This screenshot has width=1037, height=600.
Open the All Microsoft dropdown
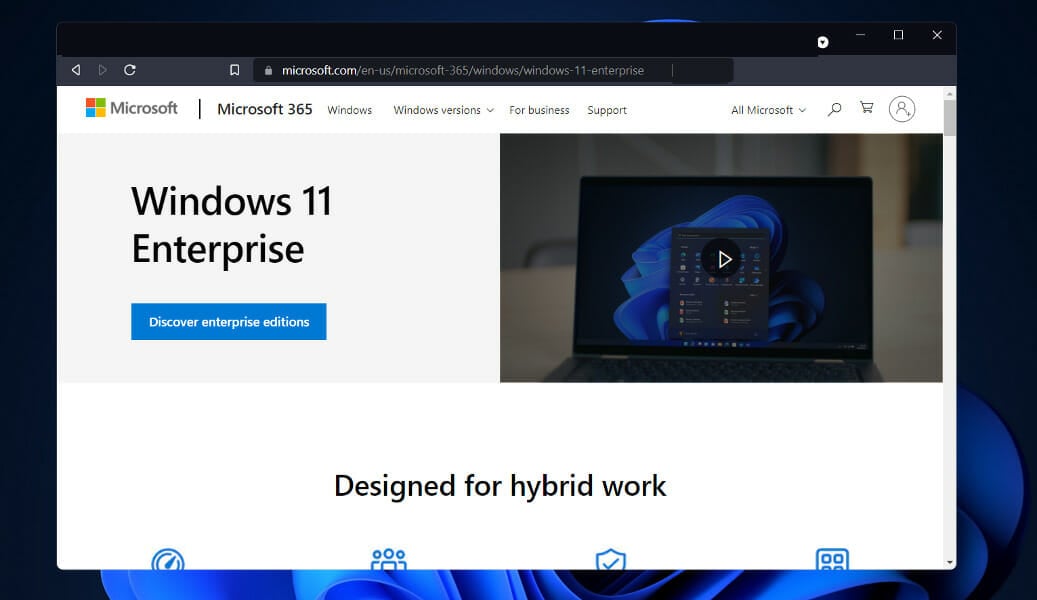[767, 110]
